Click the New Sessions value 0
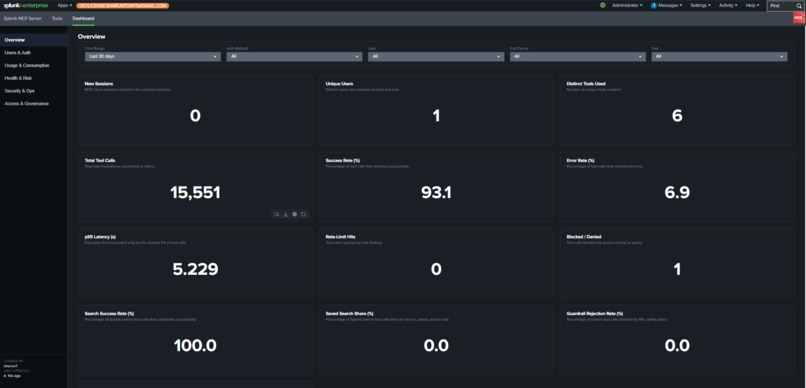The image size is (806, 388). 195,116
